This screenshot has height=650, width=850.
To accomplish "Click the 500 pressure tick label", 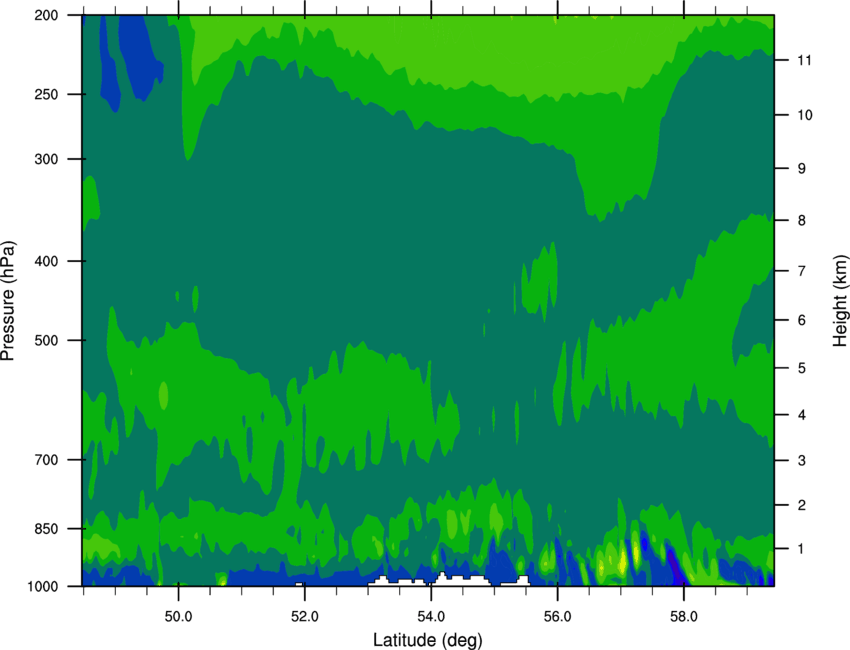I will click(47, 340).
